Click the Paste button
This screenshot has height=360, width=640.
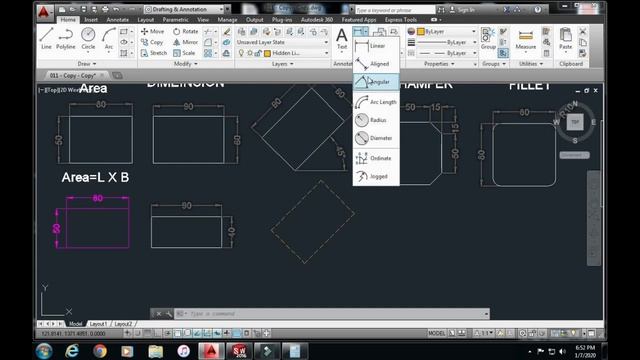(565, 39)
